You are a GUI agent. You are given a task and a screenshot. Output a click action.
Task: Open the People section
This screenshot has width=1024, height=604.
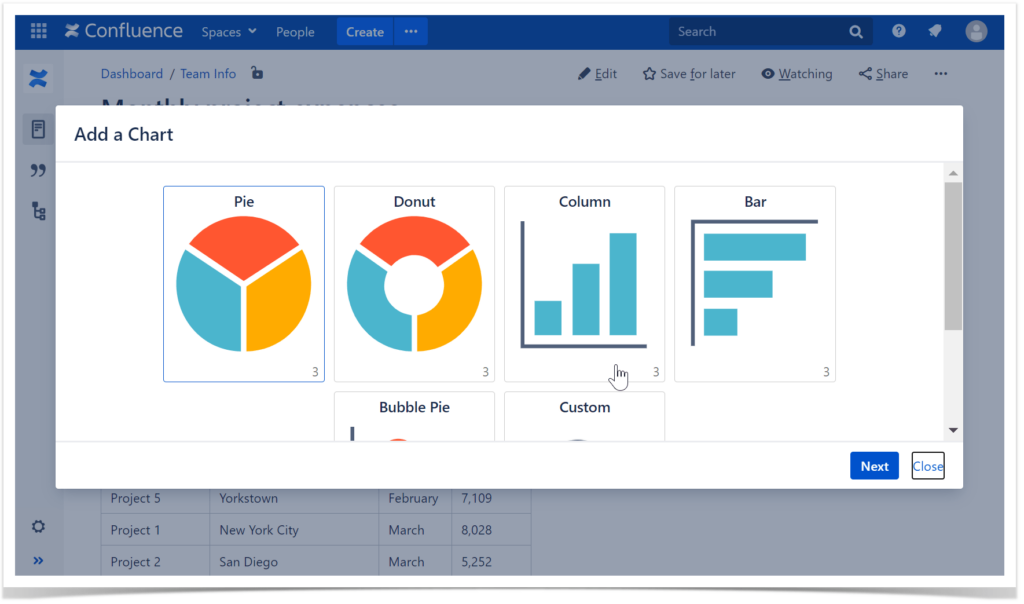[295, 31]
